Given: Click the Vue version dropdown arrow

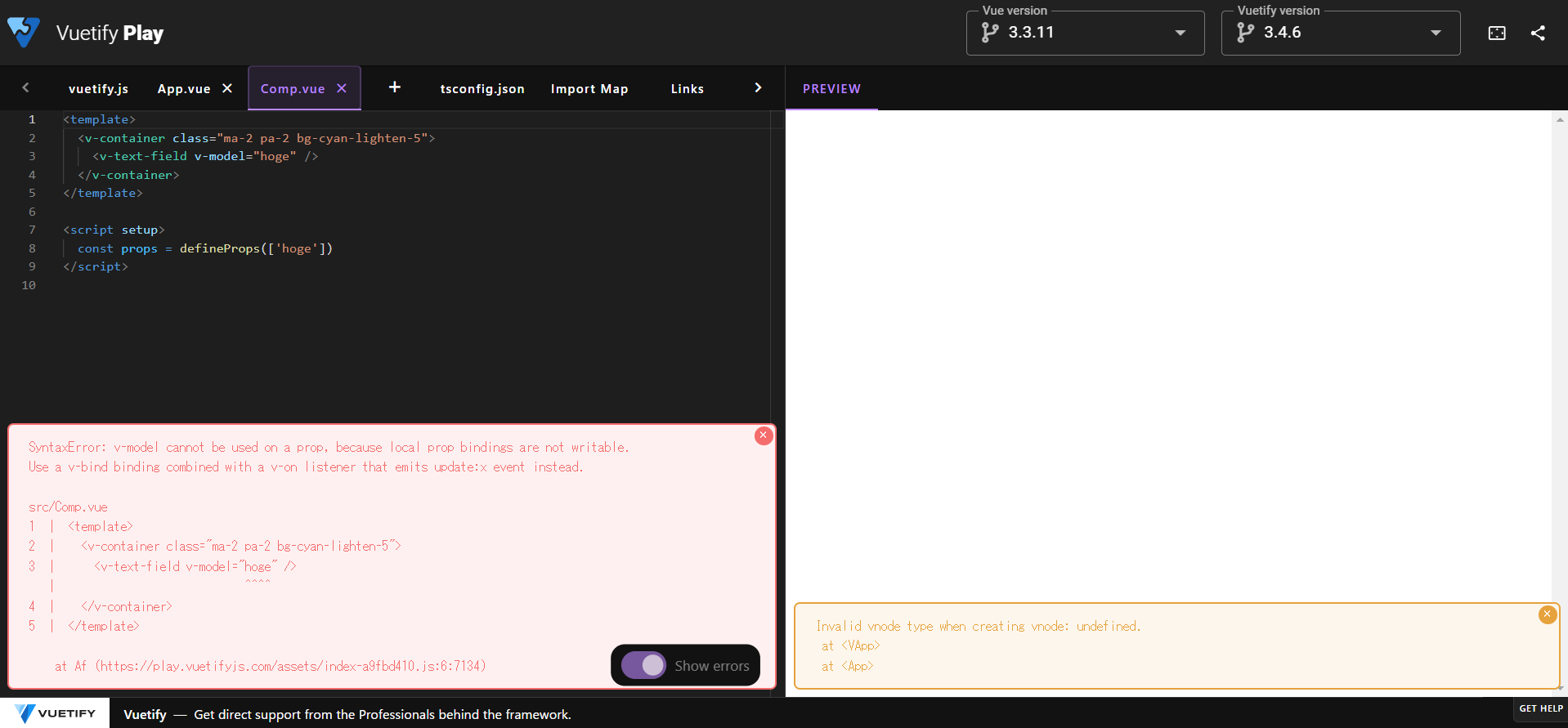Looking at the screenshot, I should [x=1180, y=33].
